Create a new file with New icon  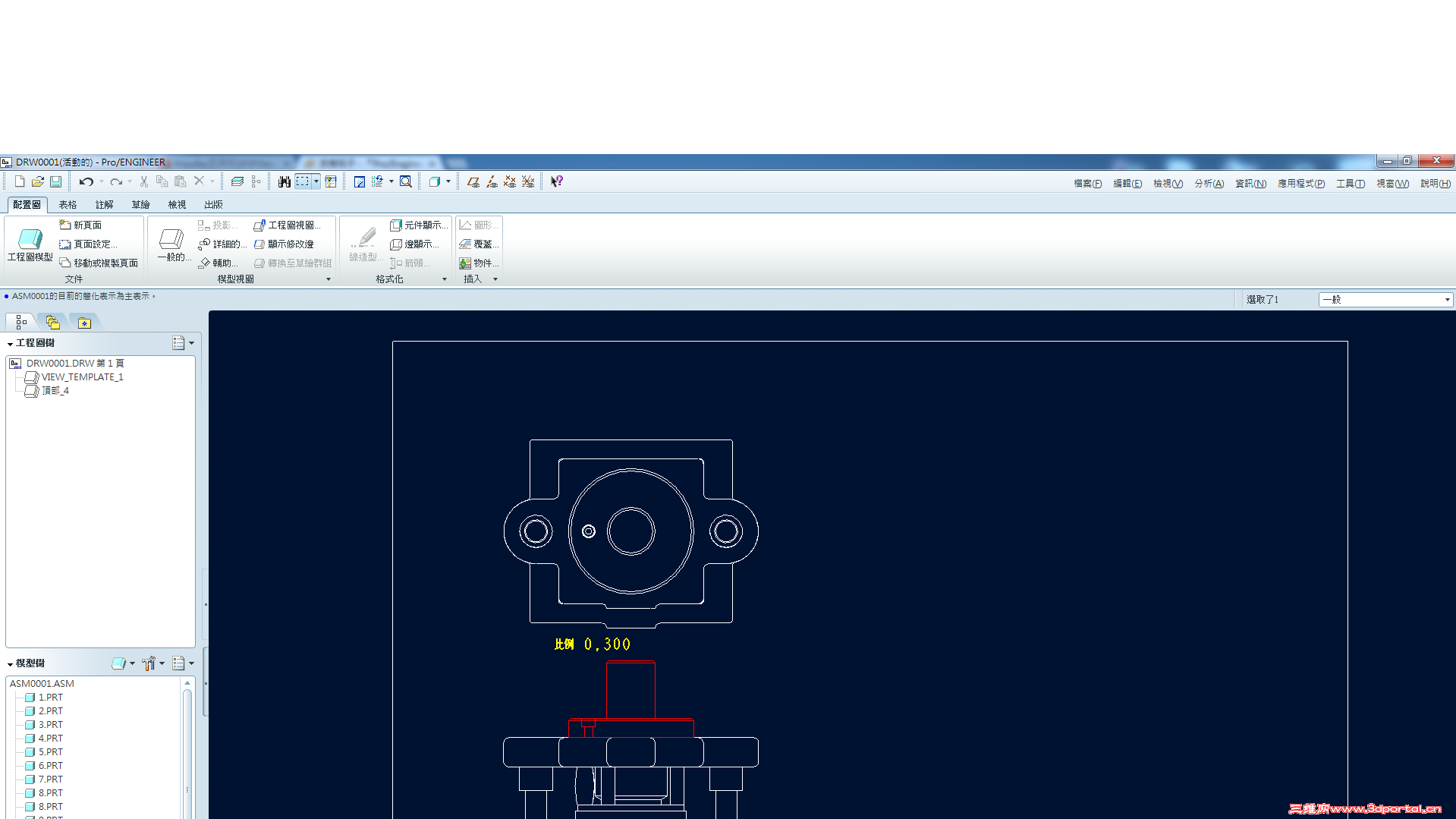coord(20,181)
